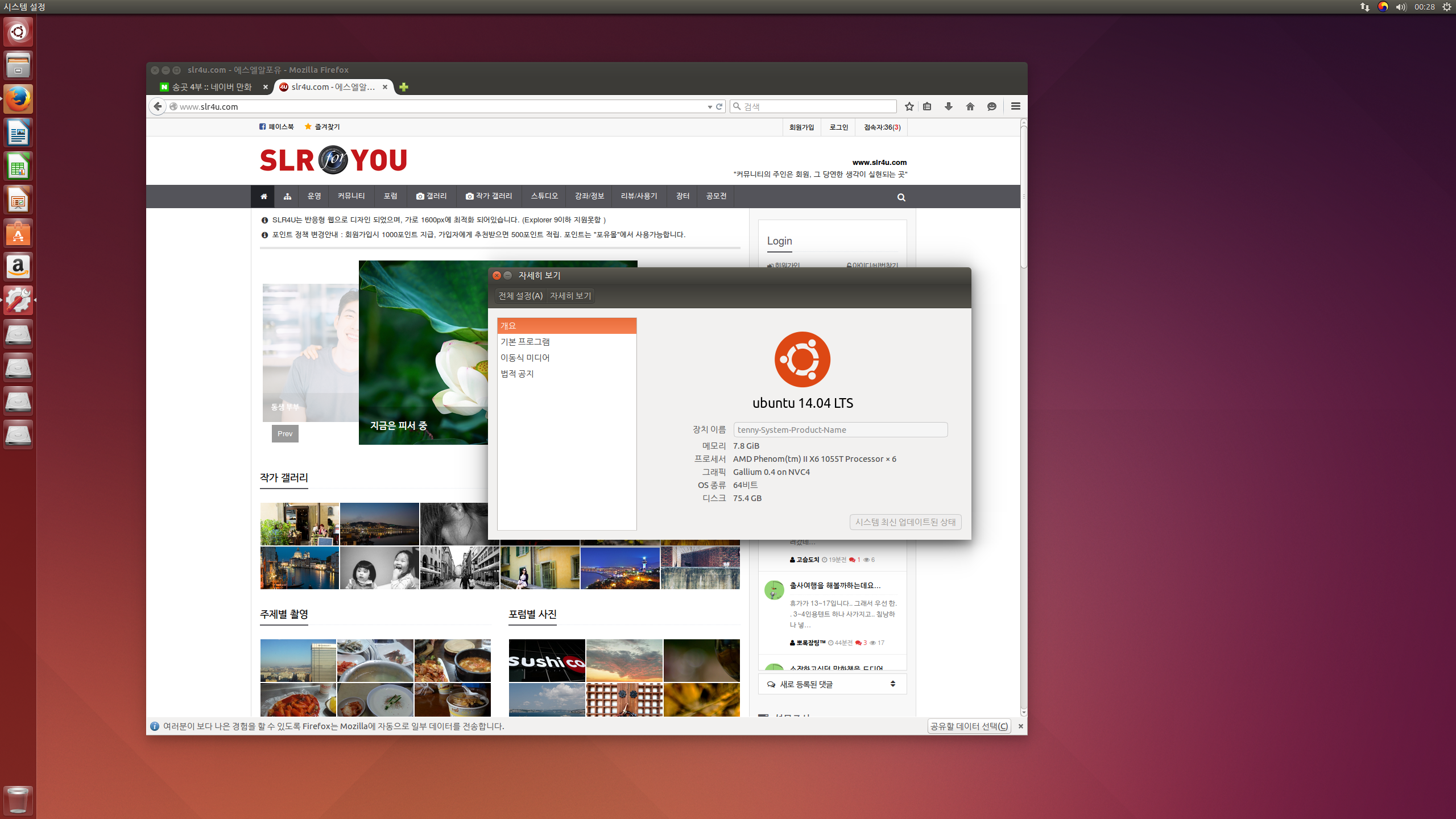Image resolution: width=1456 pixels, height=819 pixels.
Task: Click the site search magnifier icon
Action: pyautogui.click(x=901, y=197)
